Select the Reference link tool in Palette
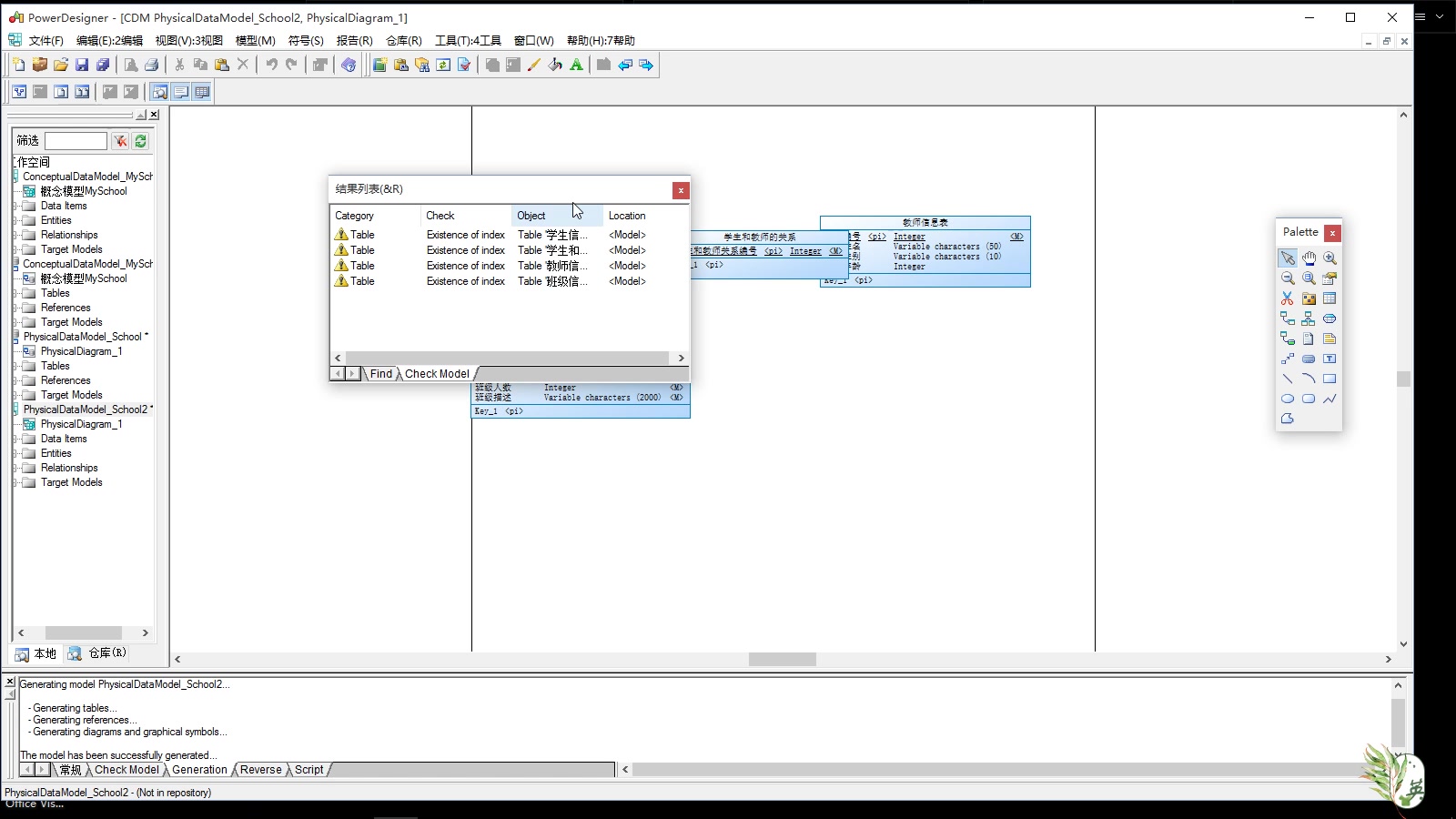Screen dimensions: 1456x819 tap(1288, 318)
